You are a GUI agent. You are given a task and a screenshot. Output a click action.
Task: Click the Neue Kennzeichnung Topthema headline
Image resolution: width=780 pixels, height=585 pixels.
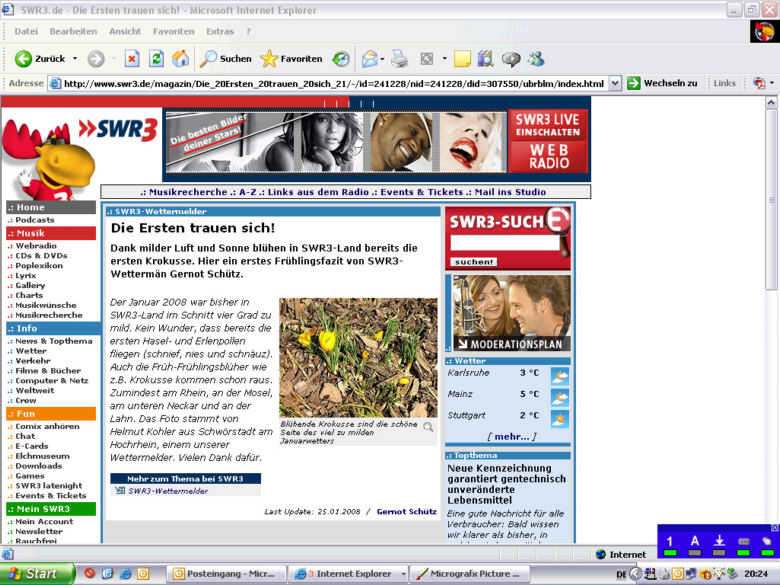pos(506,484)
